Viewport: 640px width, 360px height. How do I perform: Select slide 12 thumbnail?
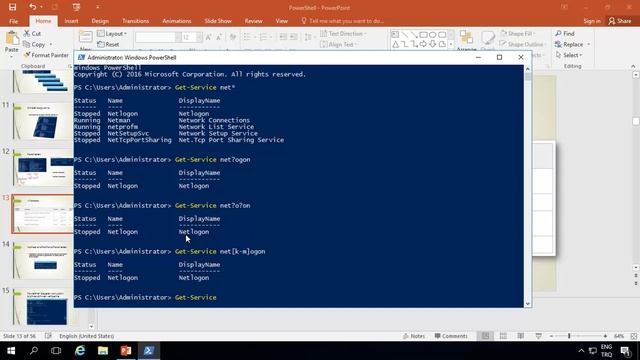pyautogui.click(x=42, y=167)
